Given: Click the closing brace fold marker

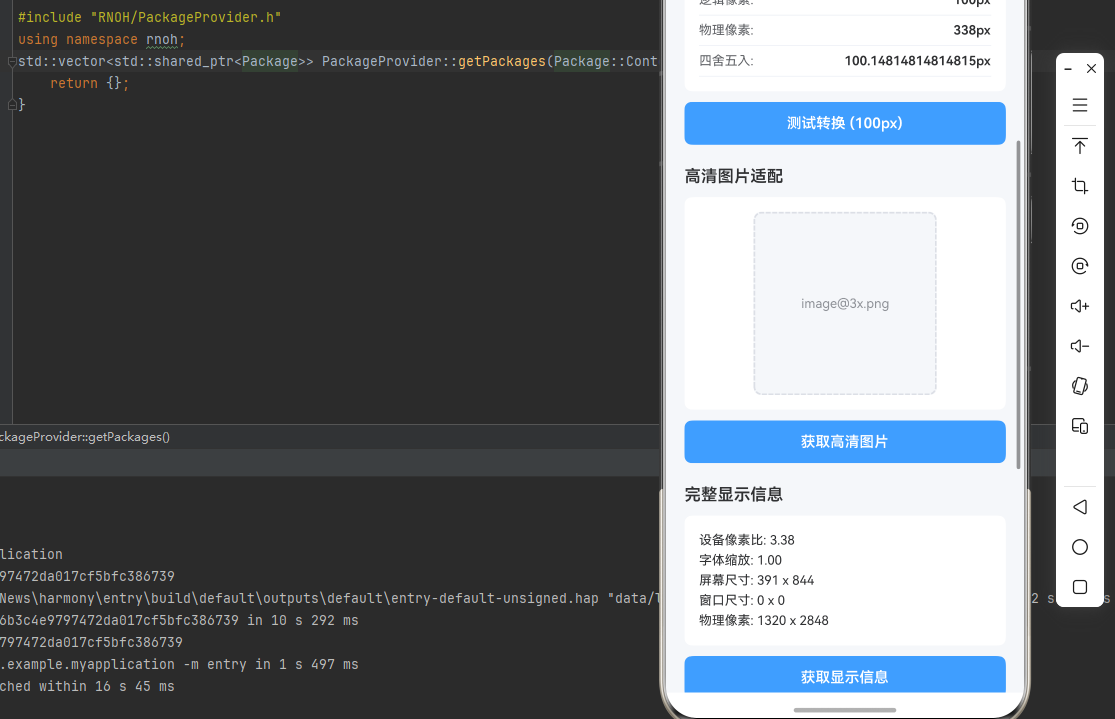Looking at the screenshot, I should (x=12, y=105).
